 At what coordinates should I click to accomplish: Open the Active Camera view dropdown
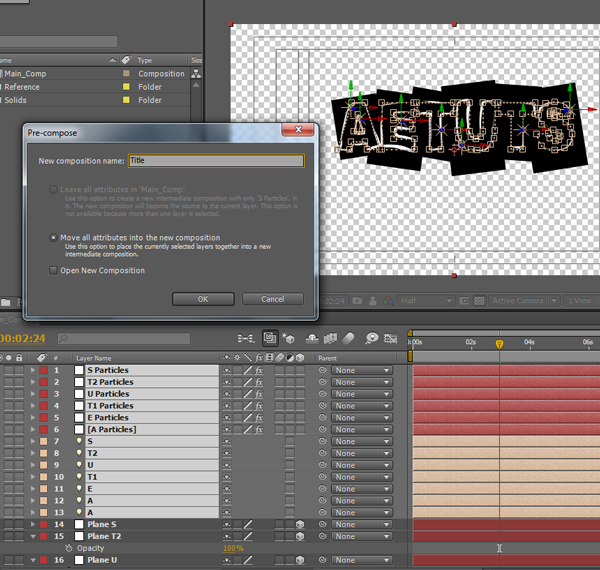[524, 301]
